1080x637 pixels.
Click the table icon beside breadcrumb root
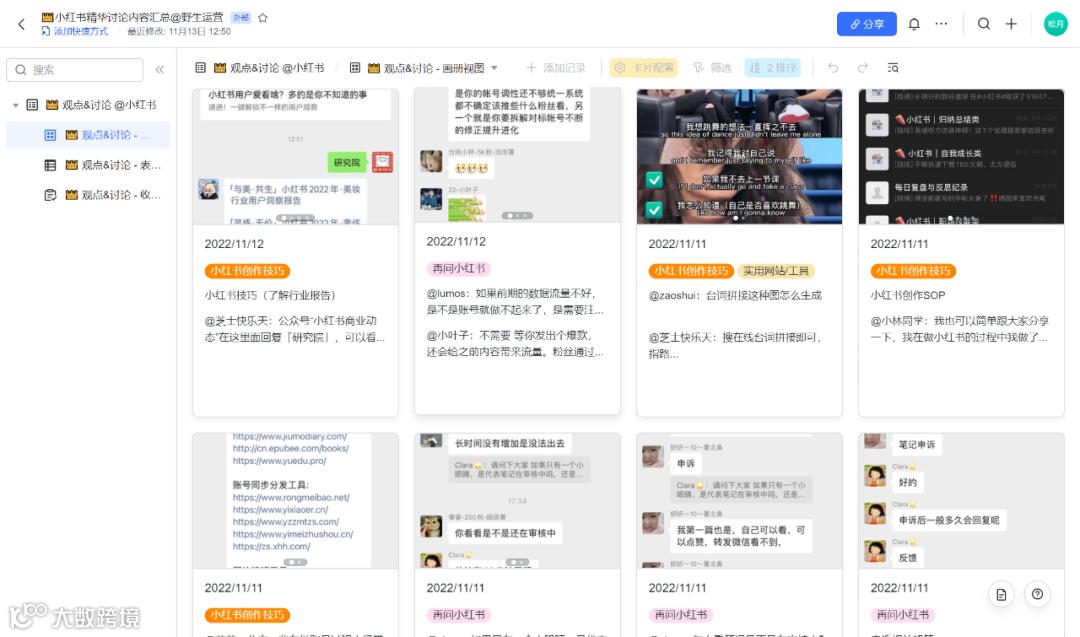pyautogui.click(x=200, y=67)
